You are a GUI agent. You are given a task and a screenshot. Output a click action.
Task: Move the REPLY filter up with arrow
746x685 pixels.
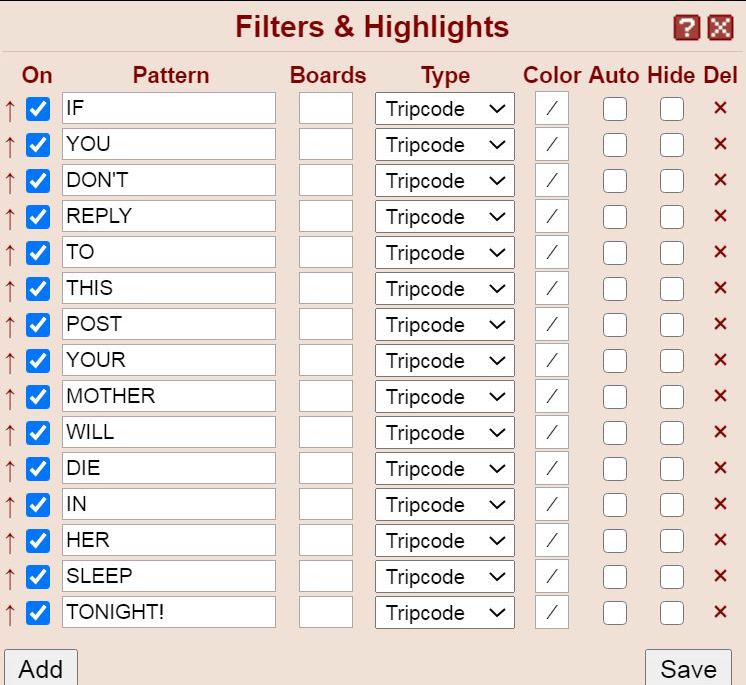pyautogui.click(x=10, y=217)
